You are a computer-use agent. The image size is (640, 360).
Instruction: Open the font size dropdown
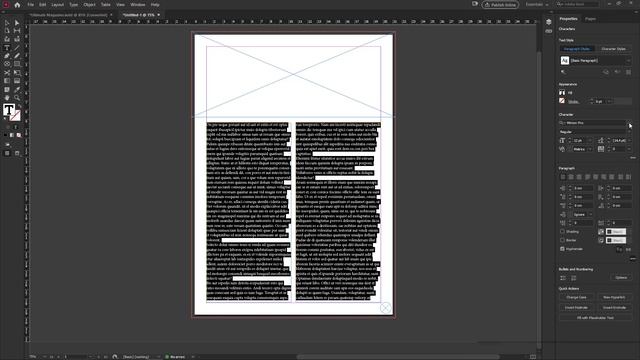[591, 140]
